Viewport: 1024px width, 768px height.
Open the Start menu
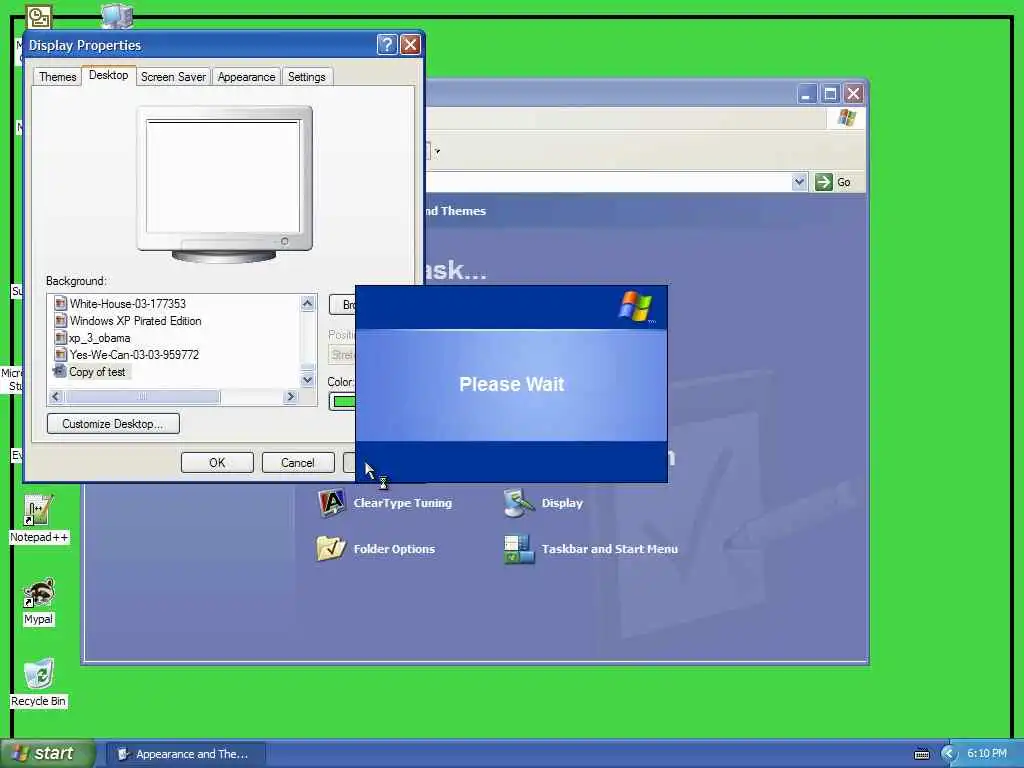coord(47,753)
